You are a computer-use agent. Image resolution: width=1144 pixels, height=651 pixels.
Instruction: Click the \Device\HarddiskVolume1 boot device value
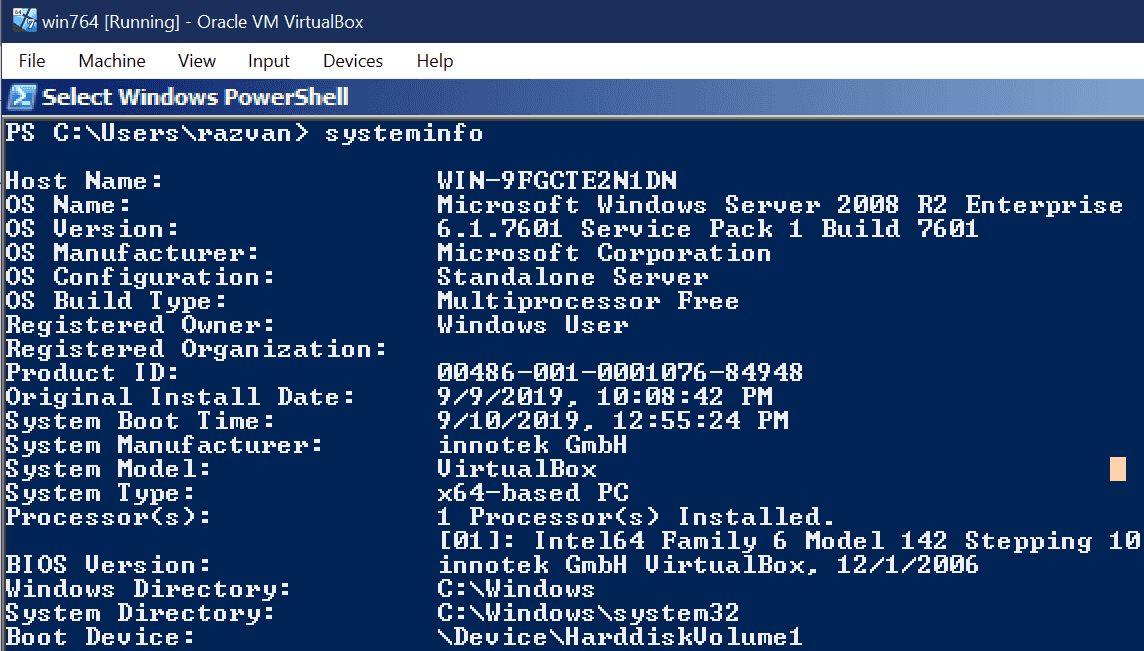(x=620, y=637)
